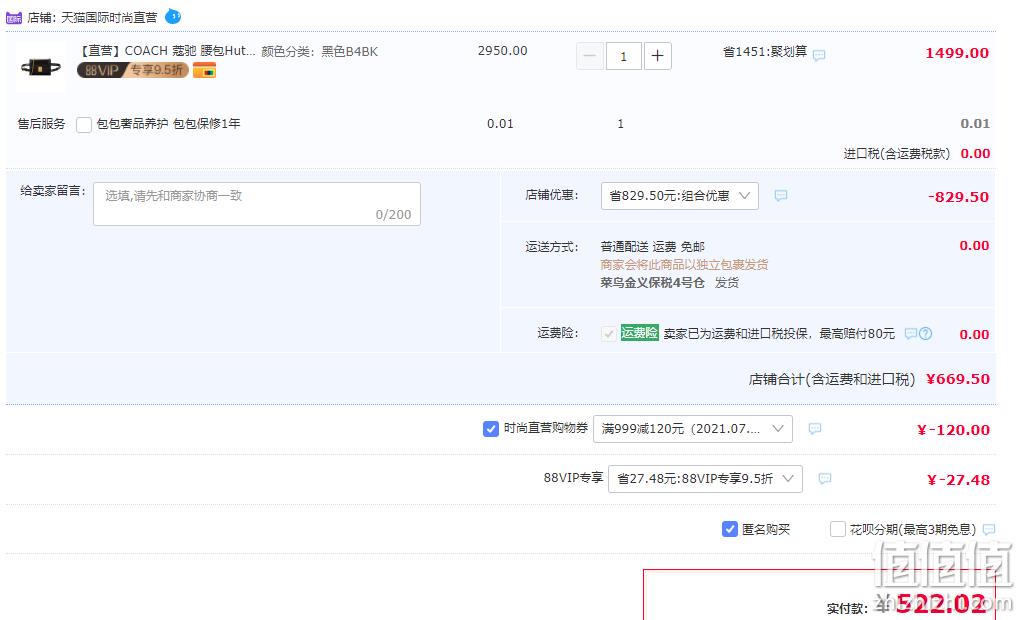
Task: Click the quantity input field showing 1
Action: point(624,56)
